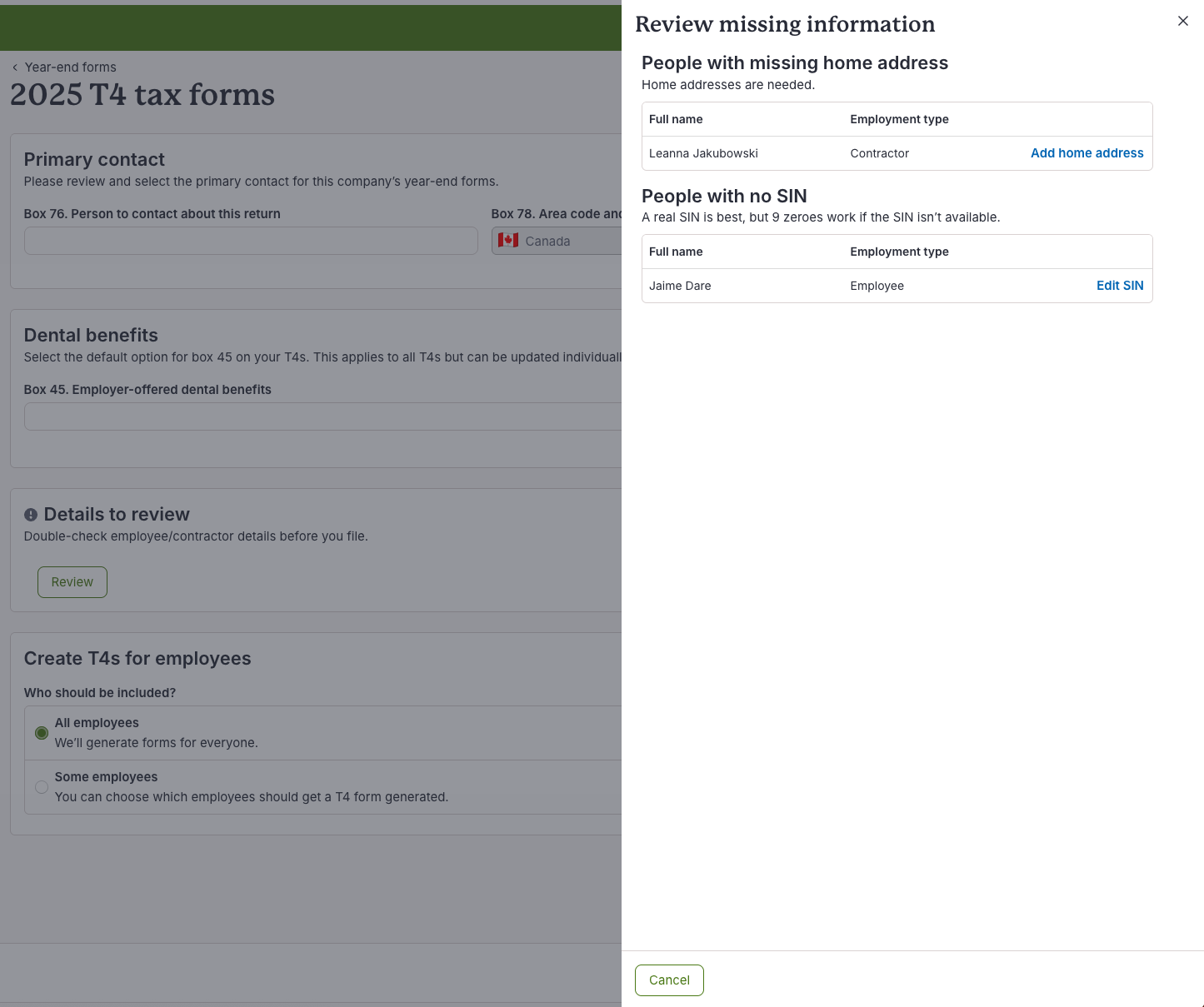
Task: Click Full name header in no SIN table
Action: click(676, 252)
